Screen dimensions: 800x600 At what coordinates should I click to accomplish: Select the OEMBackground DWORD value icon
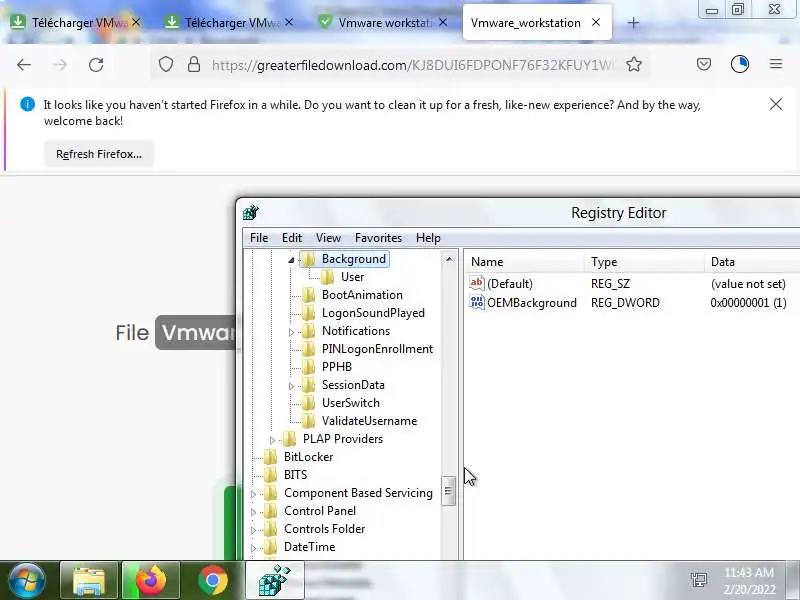[477, 302]
